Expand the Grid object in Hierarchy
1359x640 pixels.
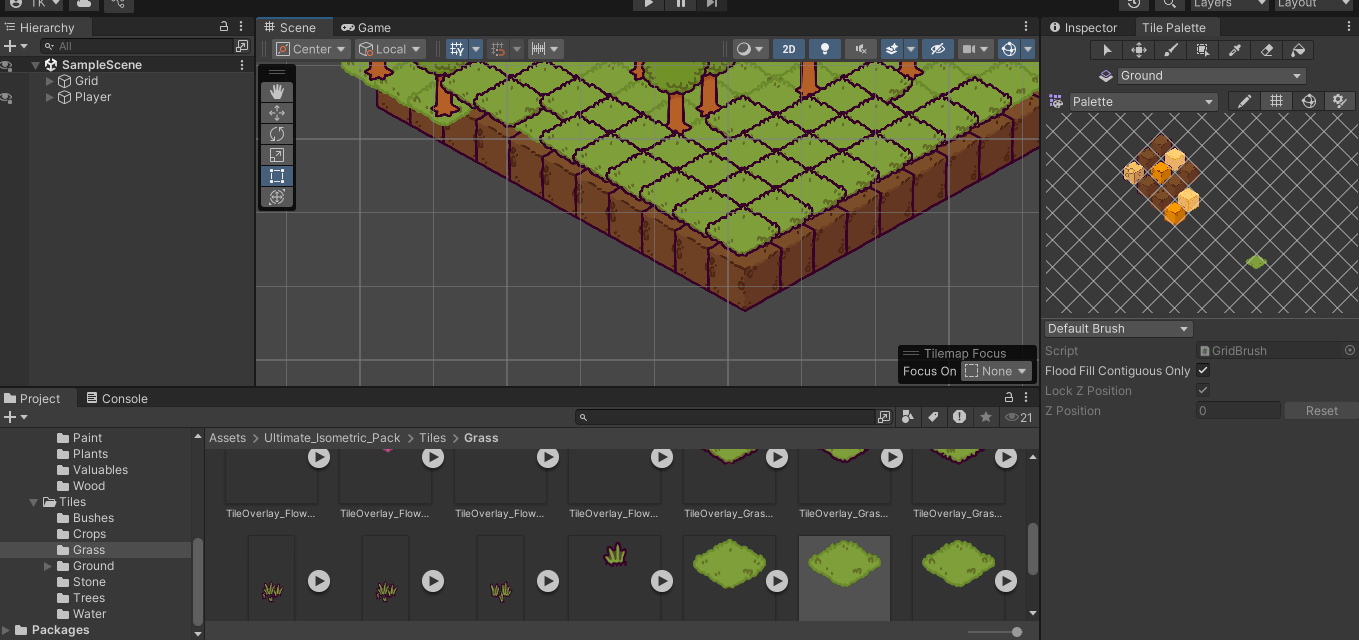(x=50, y=81)
